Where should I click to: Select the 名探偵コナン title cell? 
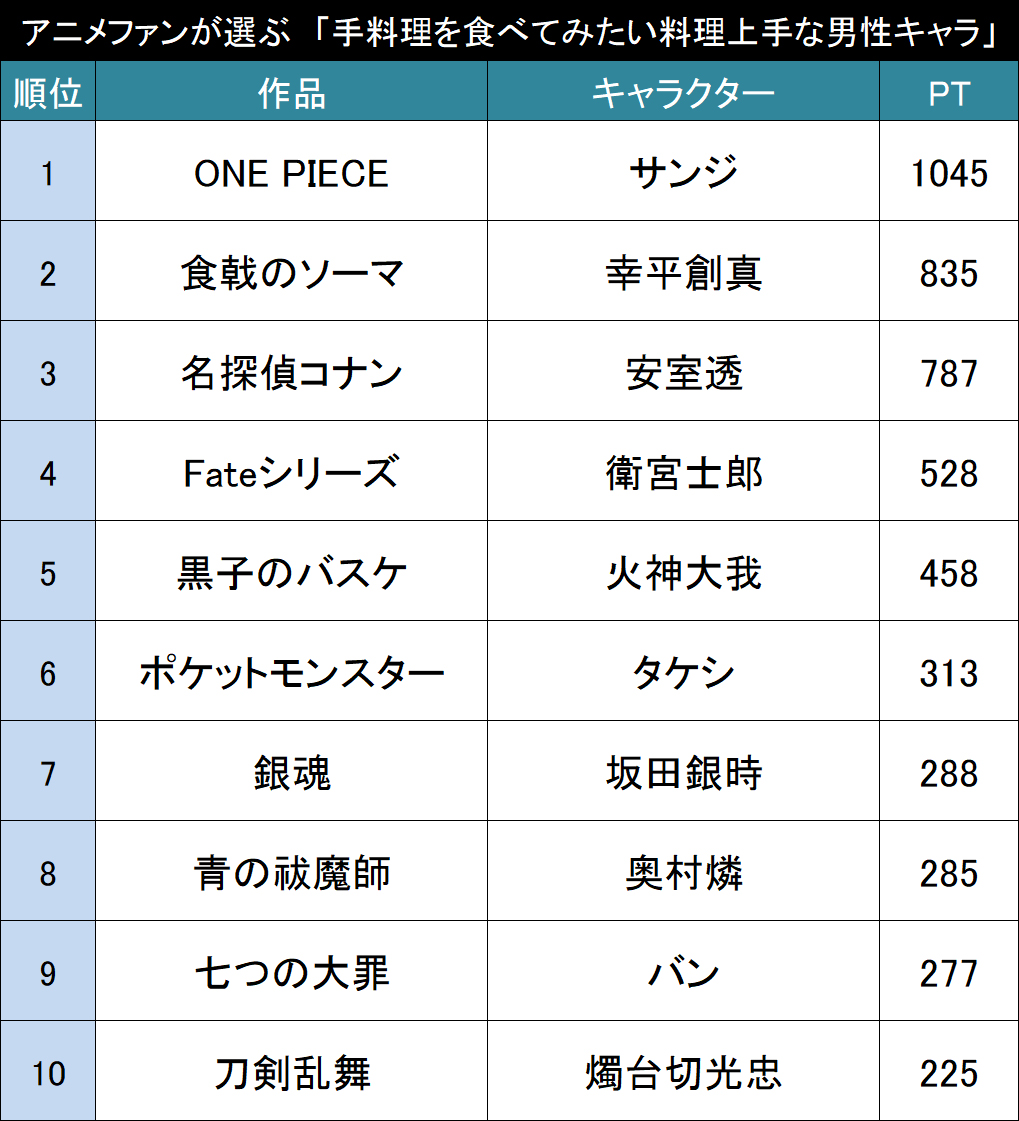click(x=292, y=371)
